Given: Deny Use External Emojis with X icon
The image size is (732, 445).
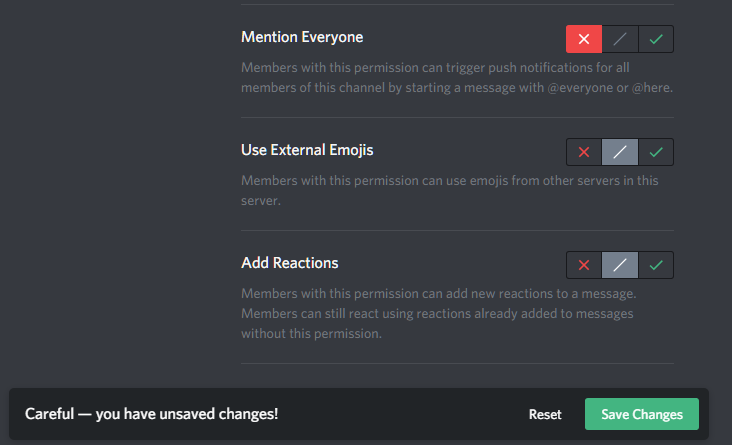Looking at the screenshot, I should click(584, 152).
